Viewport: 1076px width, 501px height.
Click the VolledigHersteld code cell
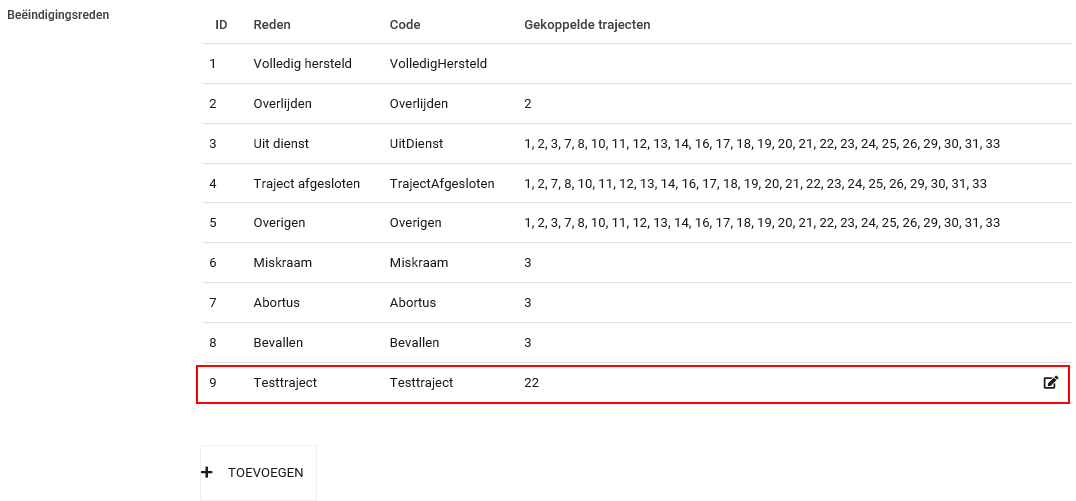pyautogui.click(x=438, y=64)
